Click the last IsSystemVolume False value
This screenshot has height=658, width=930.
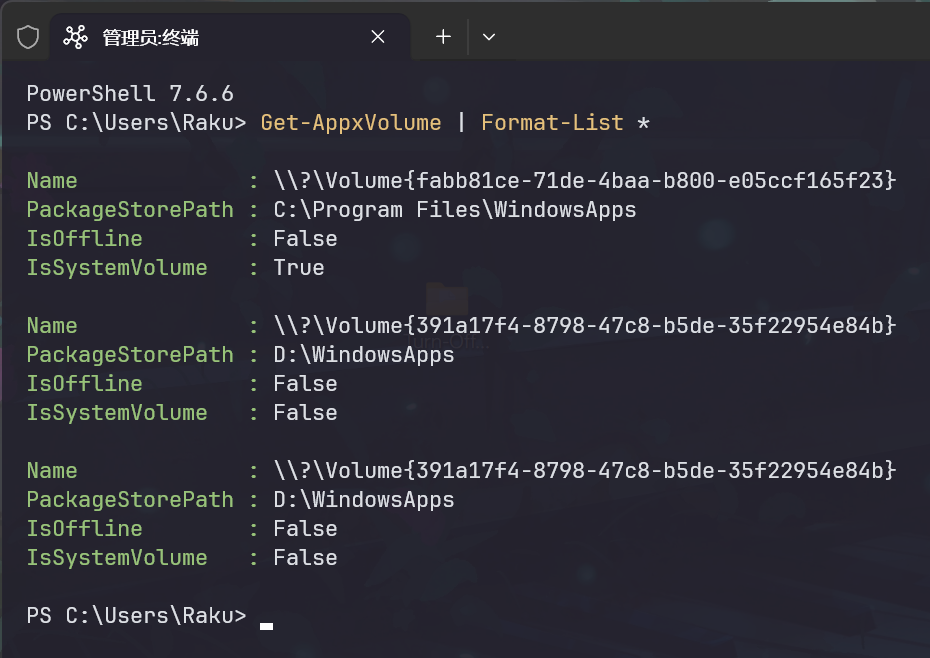tap(305, 558)
